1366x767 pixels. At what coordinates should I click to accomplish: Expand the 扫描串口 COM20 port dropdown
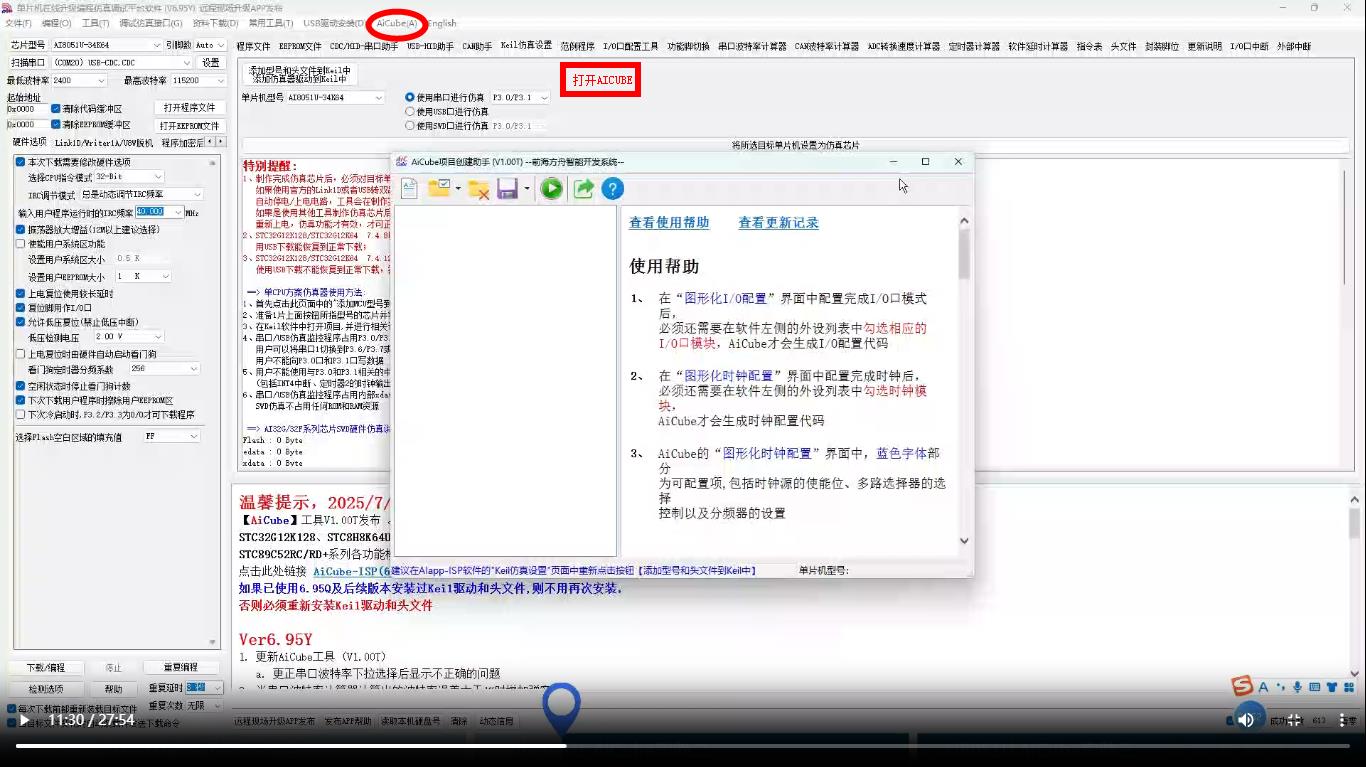tap(185, 62)
